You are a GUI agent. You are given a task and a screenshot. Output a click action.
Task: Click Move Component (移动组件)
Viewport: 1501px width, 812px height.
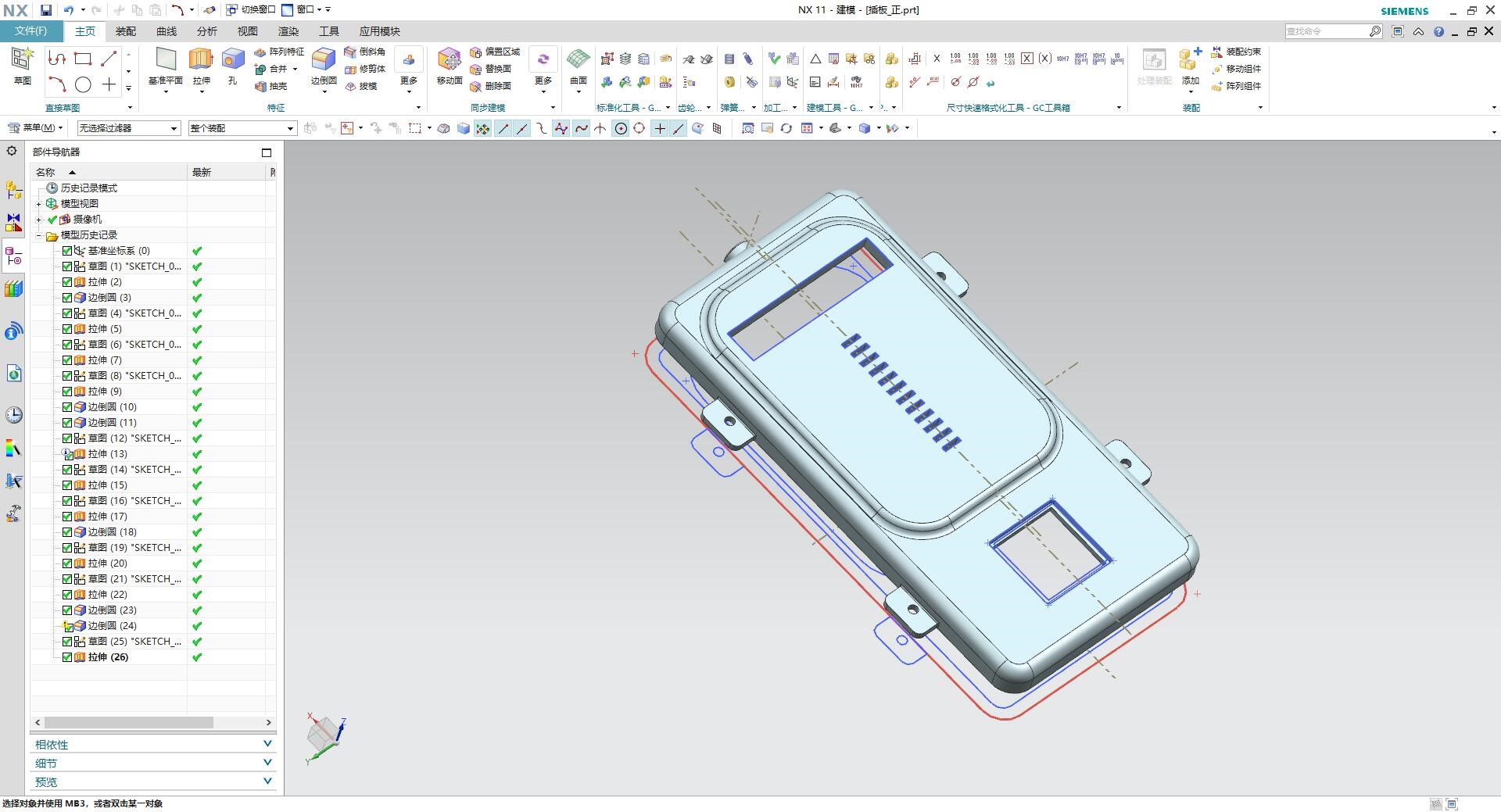1236,69
